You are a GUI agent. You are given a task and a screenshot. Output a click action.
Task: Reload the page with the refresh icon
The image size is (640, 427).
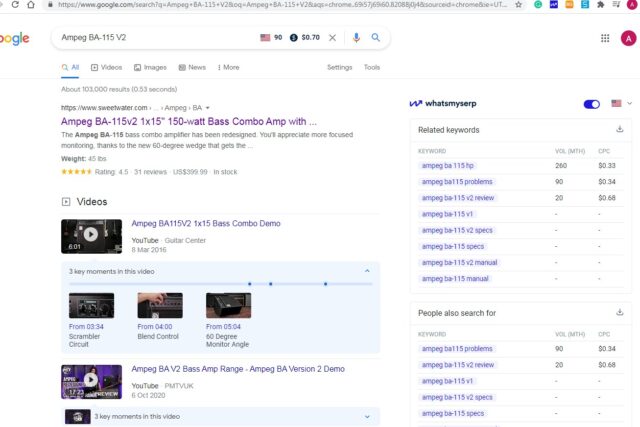[x=15, y=4]
